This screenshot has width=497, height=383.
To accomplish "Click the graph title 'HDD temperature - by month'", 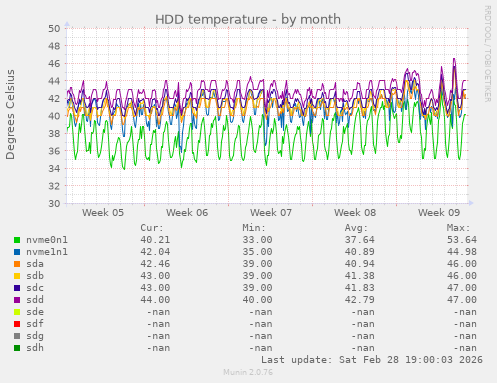I will [x=248, y=19].
